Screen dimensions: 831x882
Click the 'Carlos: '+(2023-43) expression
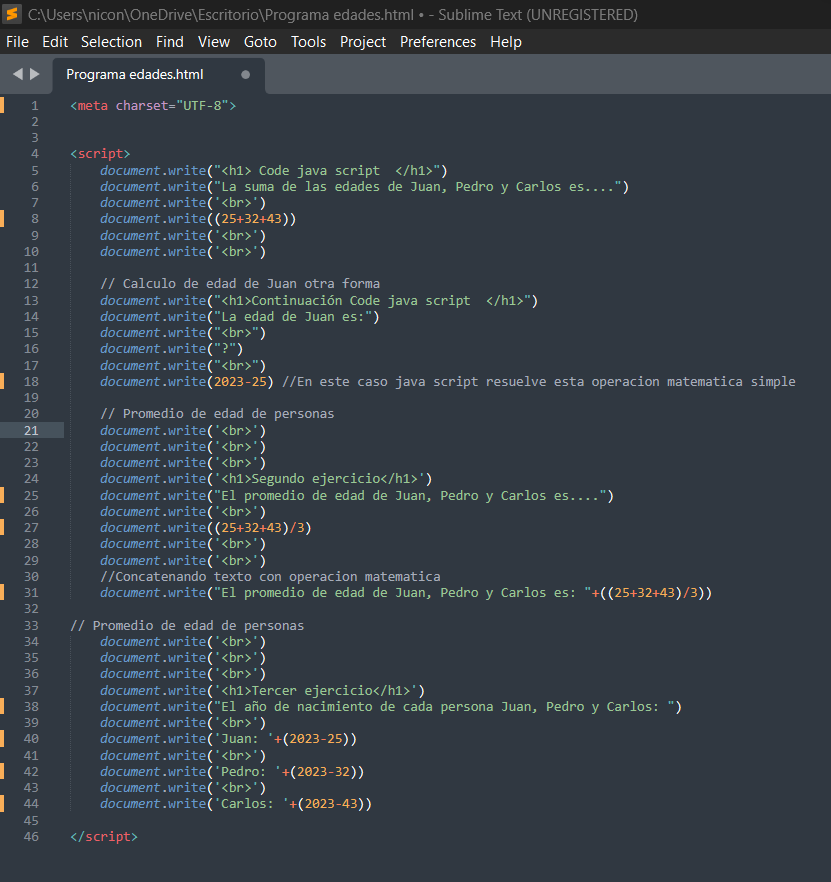[289, 804]
